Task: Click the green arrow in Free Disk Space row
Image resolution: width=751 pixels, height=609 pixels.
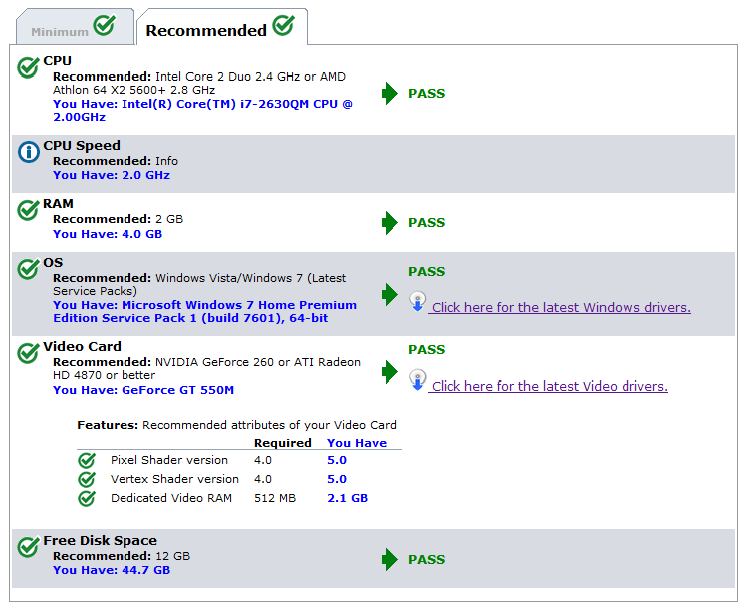Action: 390,559
